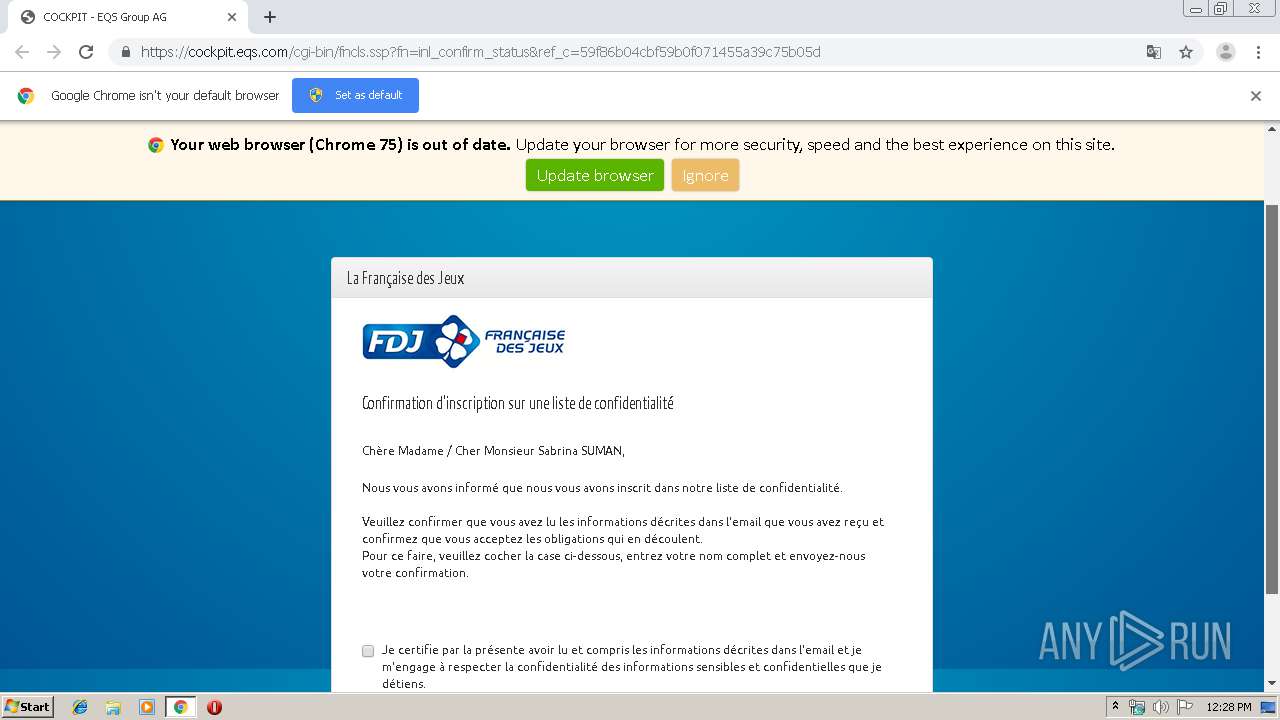Select the COCKPIT - EQS Group AG tab

tap(127, 17)
